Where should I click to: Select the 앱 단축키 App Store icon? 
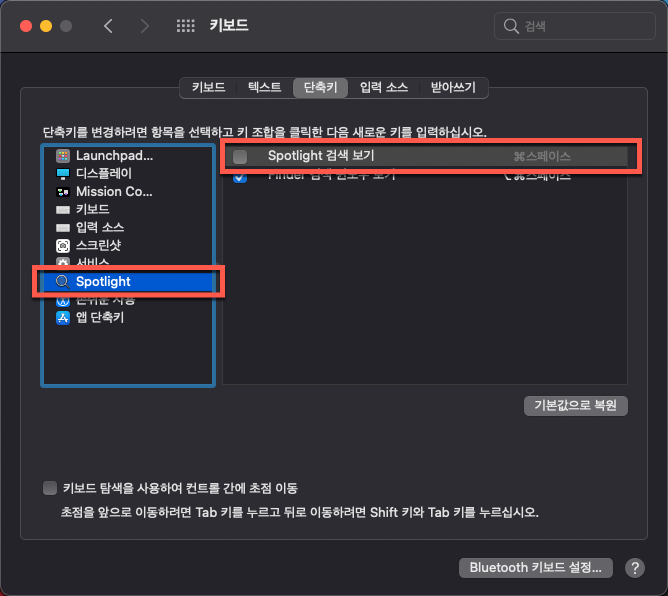[x=63, y=317]
